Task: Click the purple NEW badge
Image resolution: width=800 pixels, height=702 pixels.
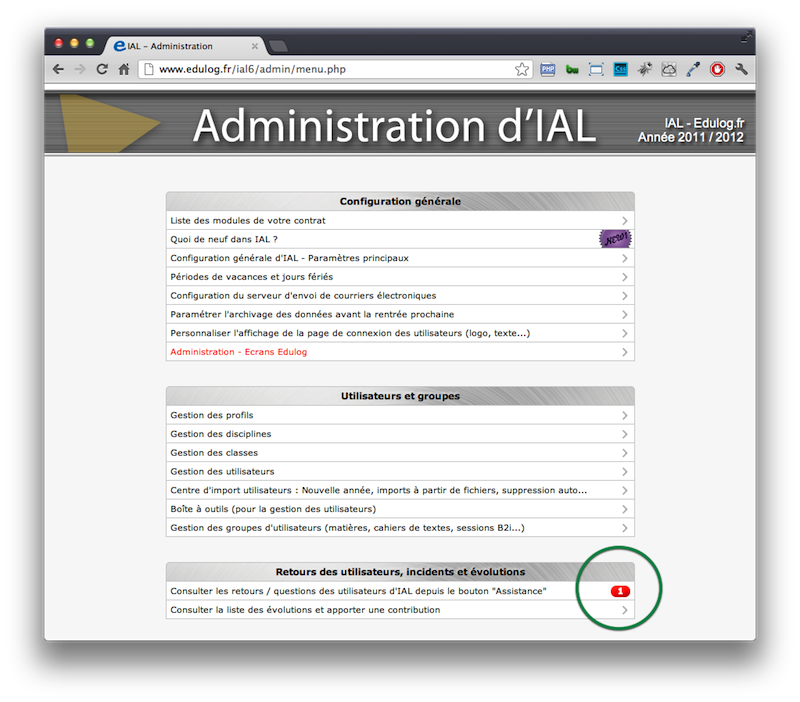Action: click(x=615, y=239)
